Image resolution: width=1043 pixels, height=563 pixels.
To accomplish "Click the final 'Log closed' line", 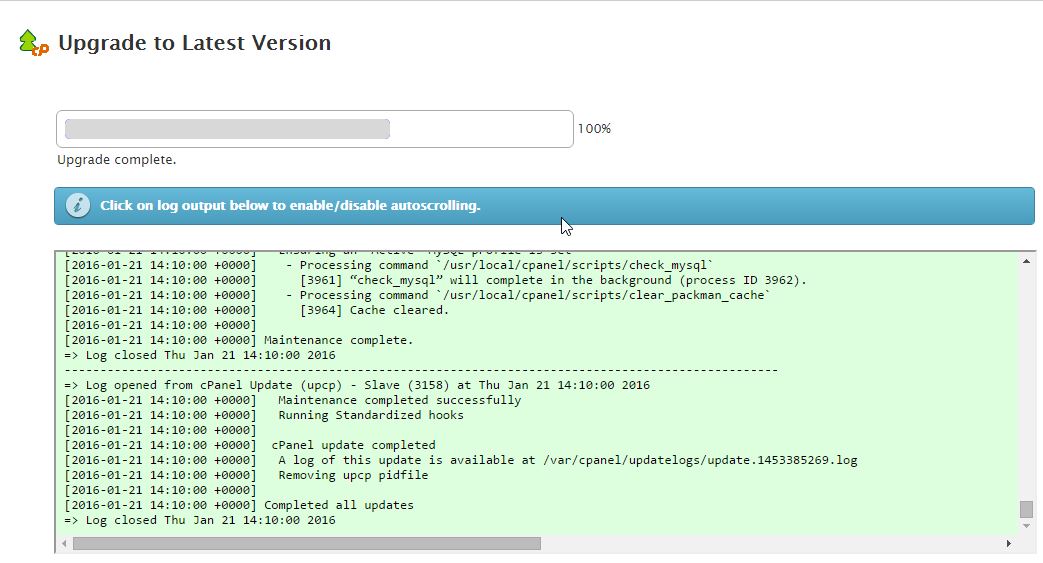I will pos(200,520).
